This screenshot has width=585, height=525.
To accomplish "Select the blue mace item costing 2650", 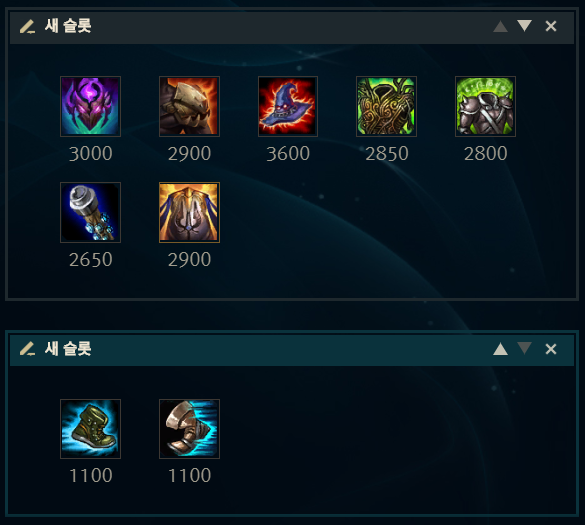I will (x=90, y=212).
